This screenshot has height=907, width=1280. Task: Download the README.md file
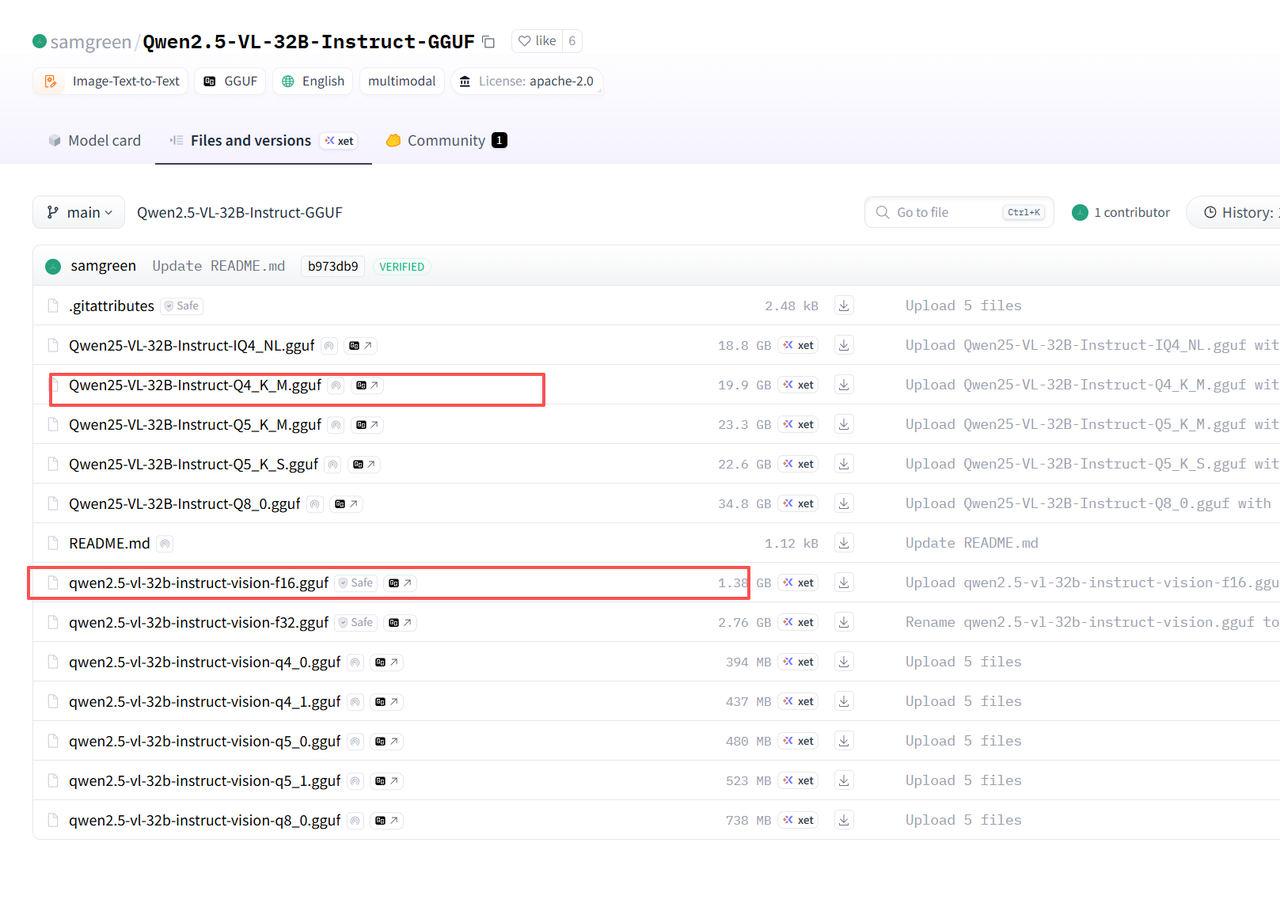point(844,543)
